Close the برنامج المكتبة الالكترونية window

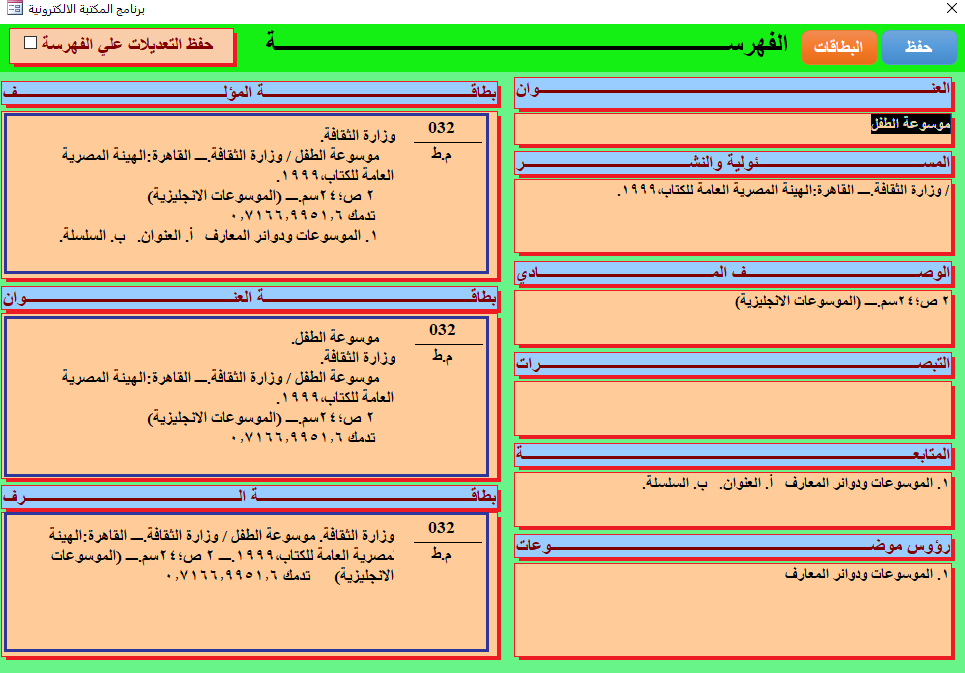tap(951, 8)
